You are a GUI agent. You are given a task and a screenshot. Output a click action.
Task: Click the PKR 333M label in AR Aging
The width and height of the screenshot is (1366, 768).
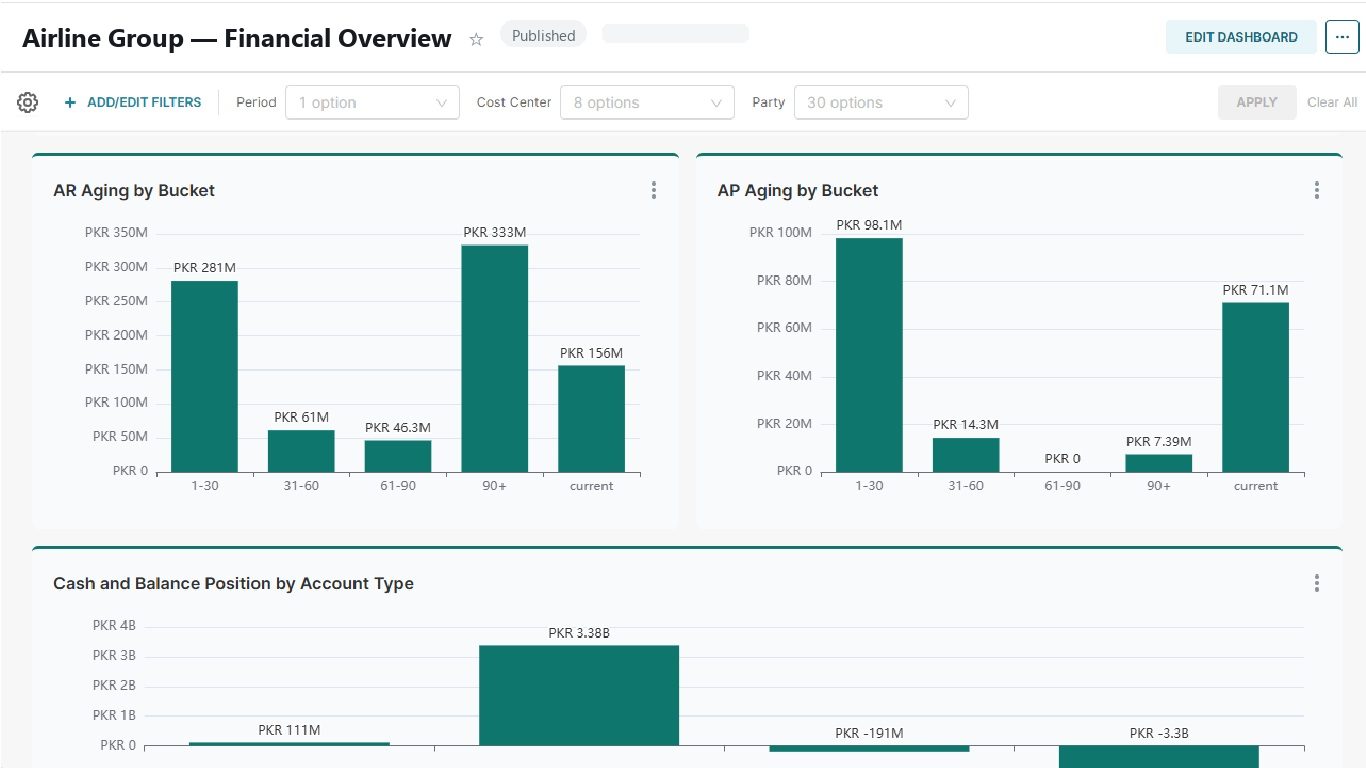(x=494, y=232)
